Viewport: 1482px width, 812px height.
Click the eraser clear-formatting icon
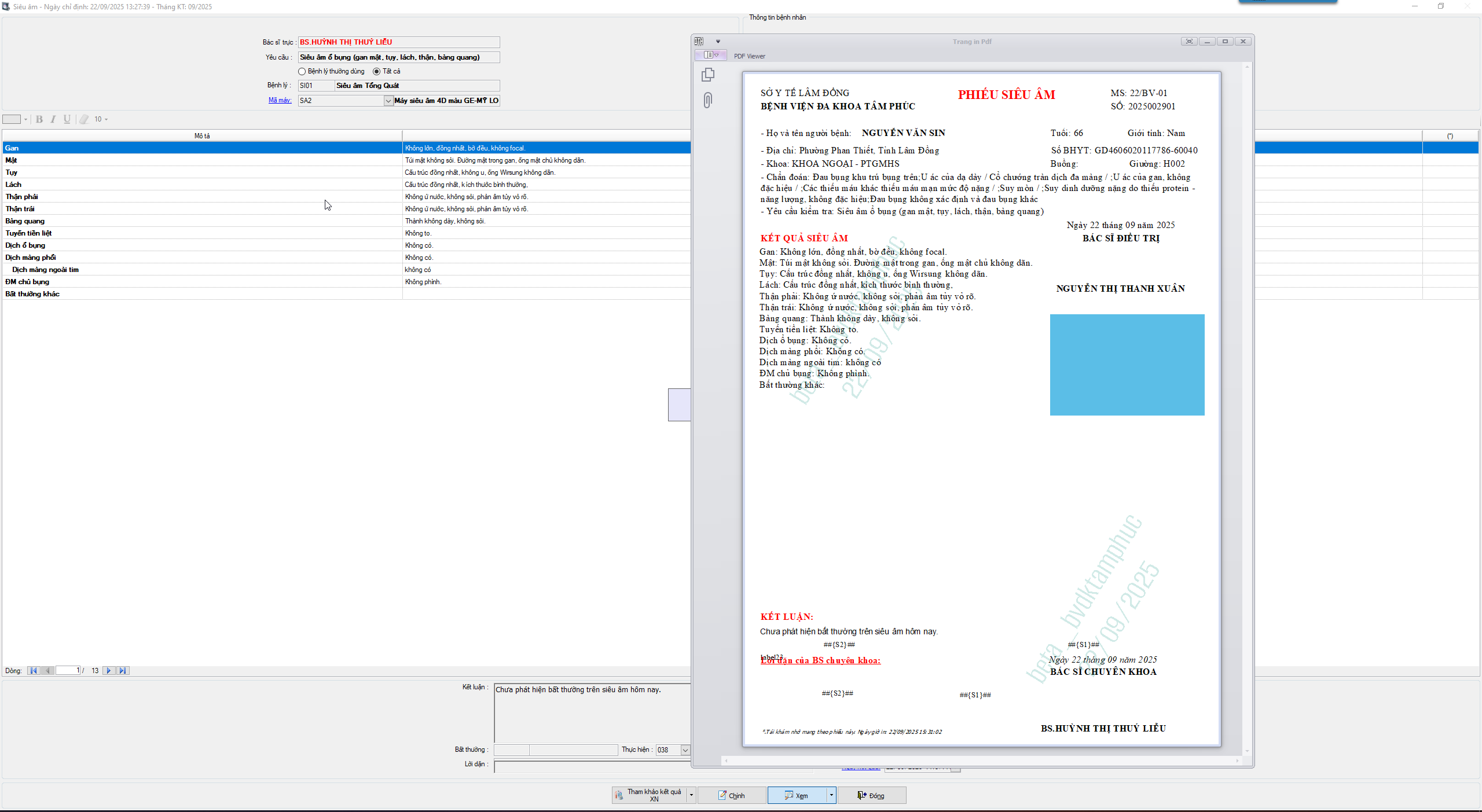(84, 119)
